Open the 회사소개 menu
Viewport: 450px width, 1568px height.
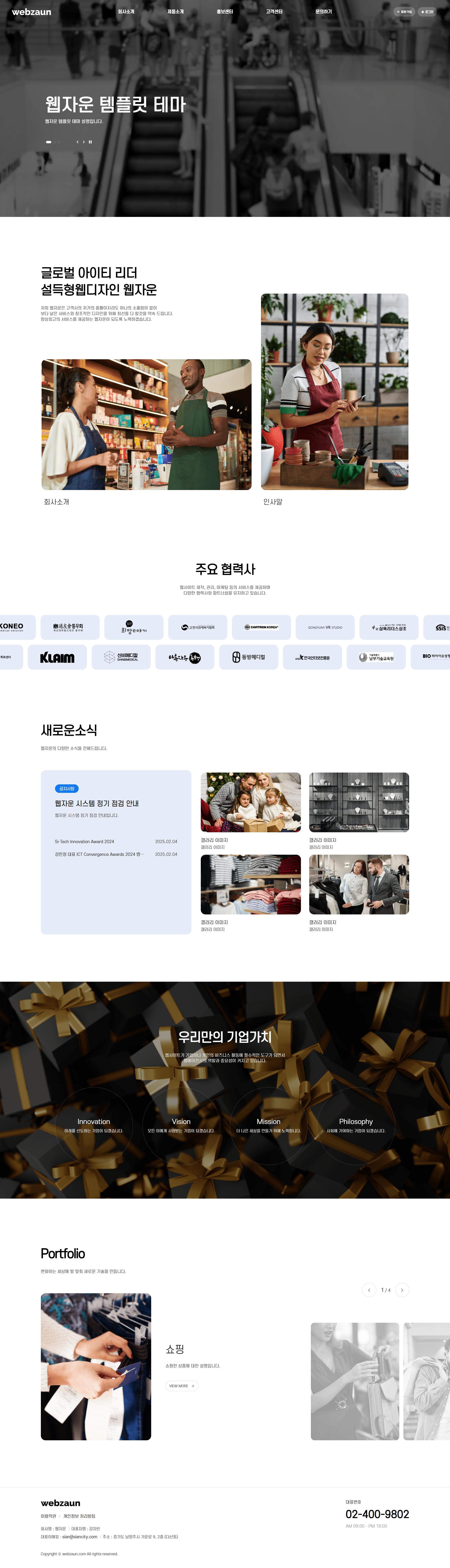126,12
